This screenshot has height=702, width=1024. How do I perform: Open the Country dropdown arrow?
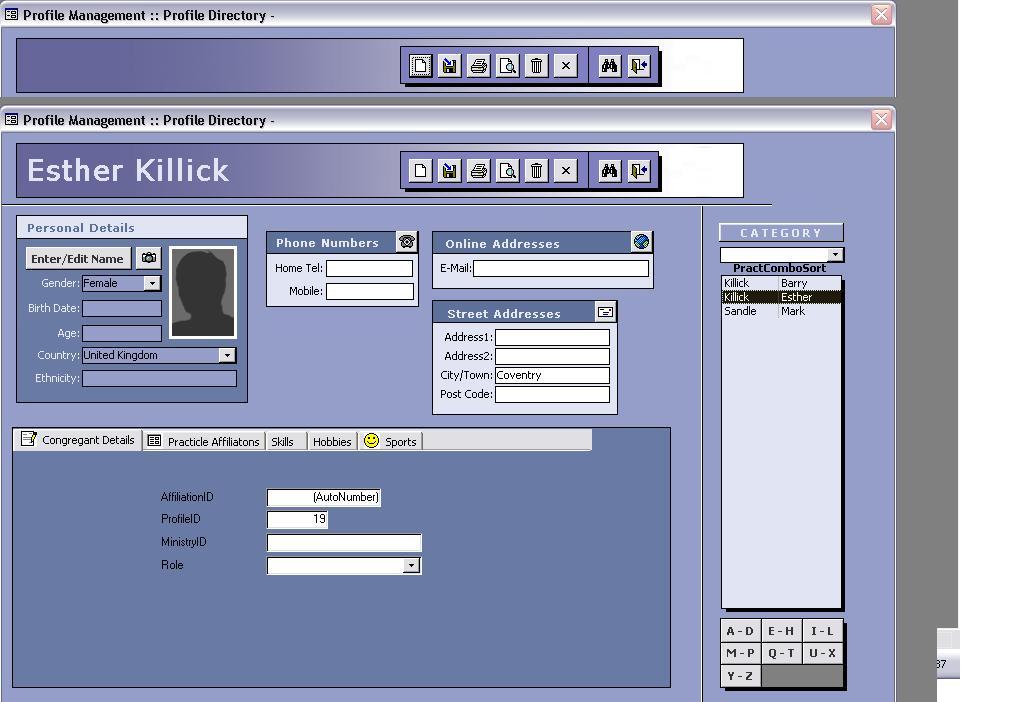click(227, 355)
